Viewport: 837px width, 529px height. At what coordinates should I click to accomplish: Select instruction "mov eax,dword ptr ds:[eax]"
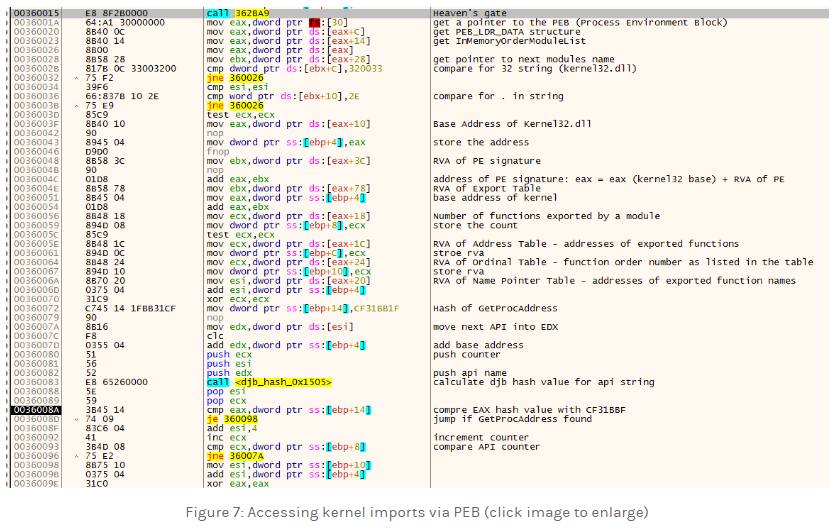[280, 50]
